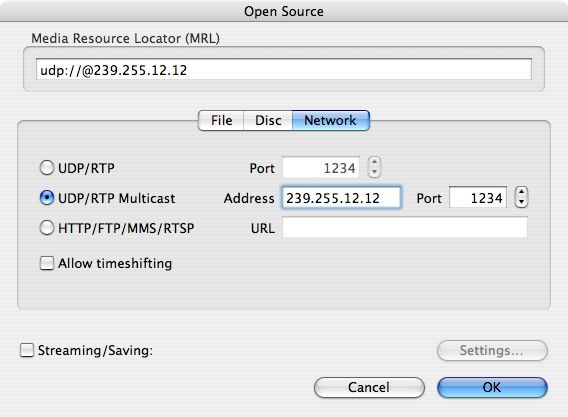
Task: Click the multicast Address field
Action: pos(341,197)
